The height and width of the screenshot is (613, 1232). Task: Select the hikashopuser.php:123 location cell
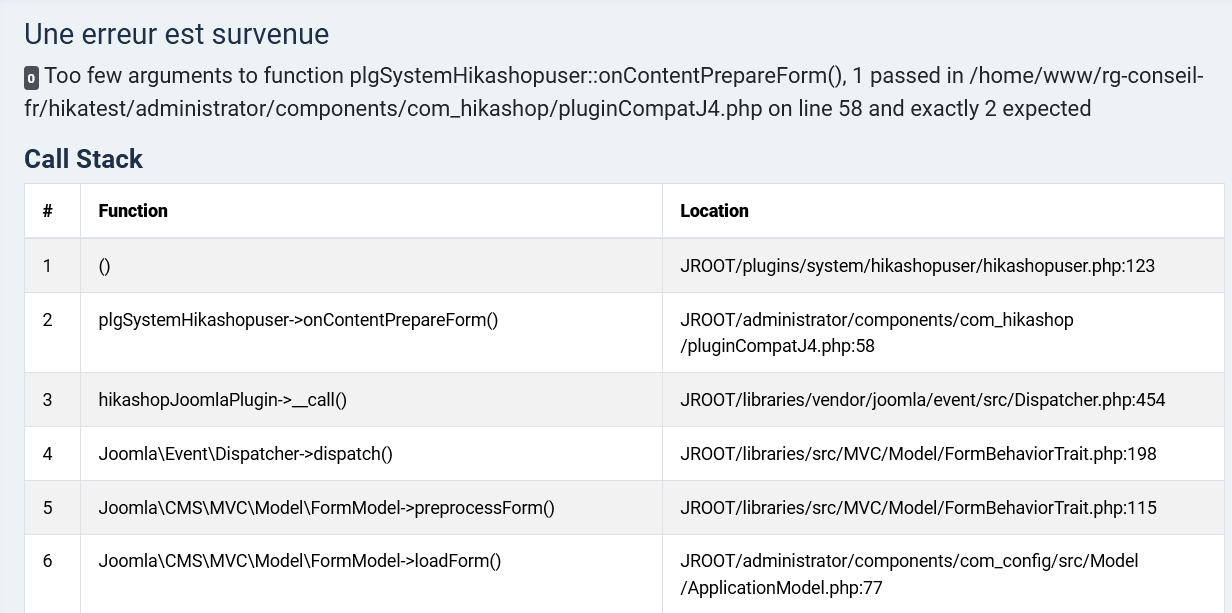coord(917,266)
